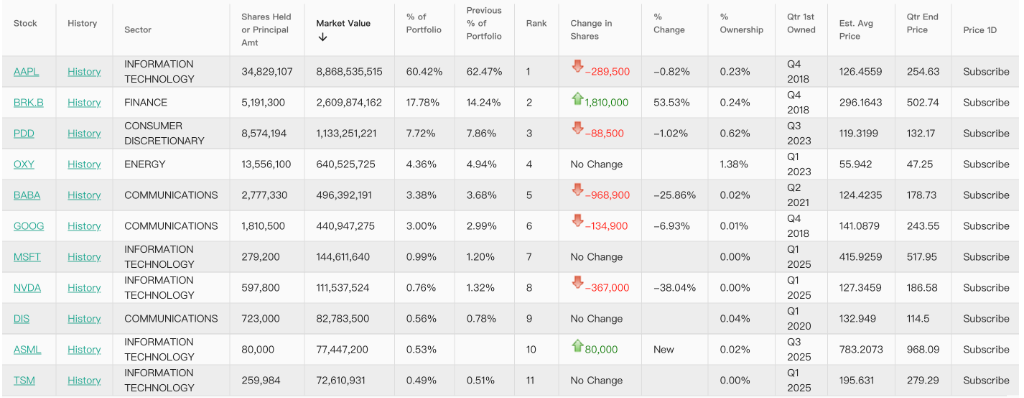View History for the BRK.B row

point(84,103)
